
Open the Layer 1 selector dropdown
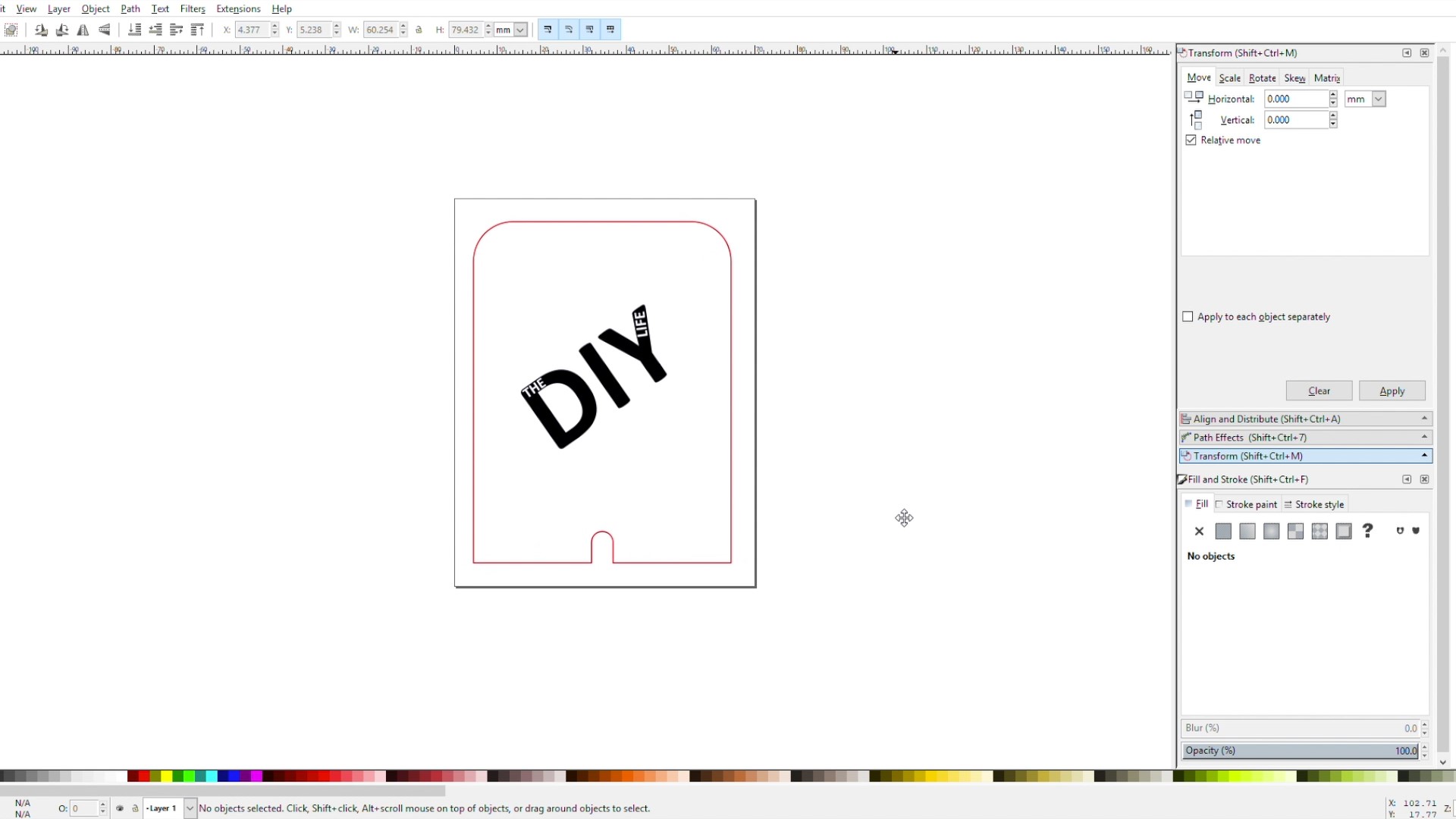click(x=190, y=808)
